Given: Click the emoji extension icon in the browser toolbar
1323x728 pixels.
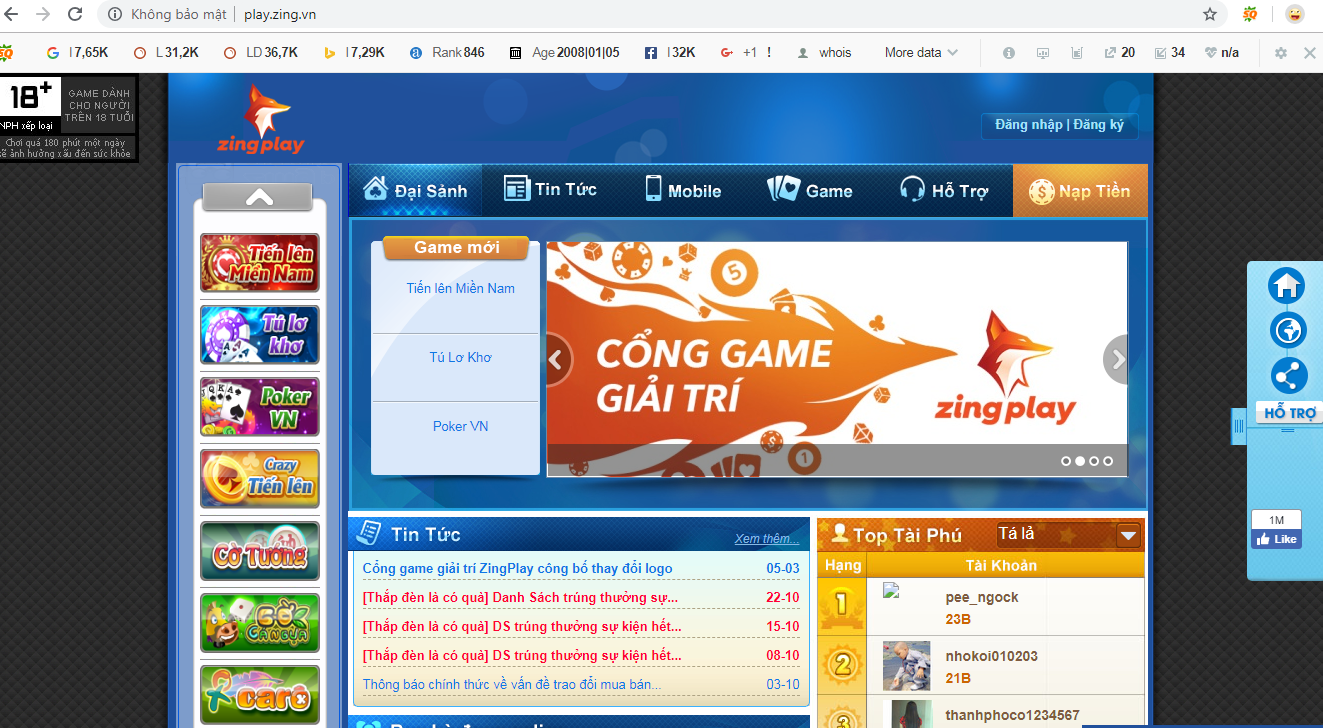Looking at the screenshot, I should 1295,14.
